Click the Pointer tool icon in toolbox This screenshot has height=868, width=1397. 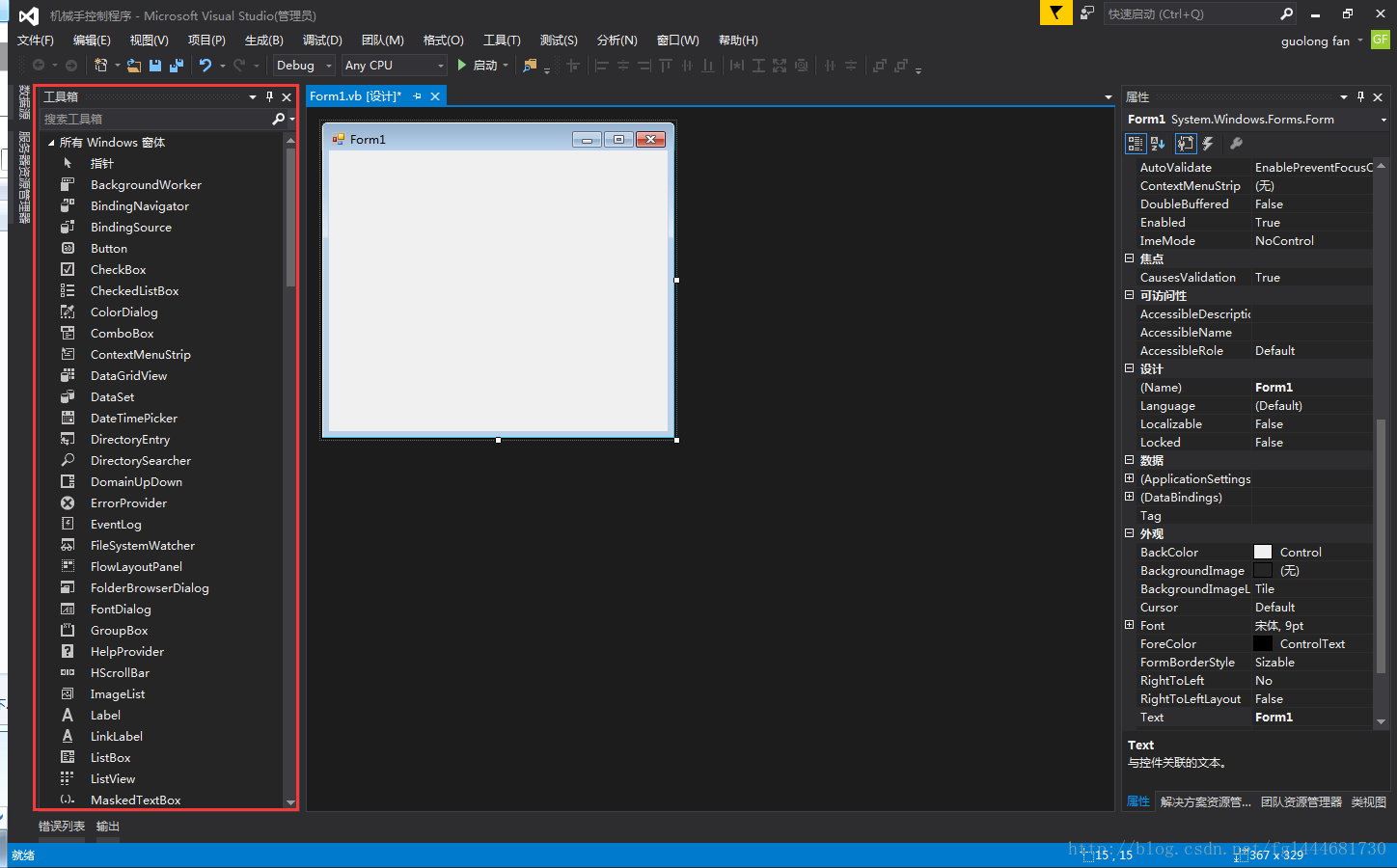tap(68, 163)
